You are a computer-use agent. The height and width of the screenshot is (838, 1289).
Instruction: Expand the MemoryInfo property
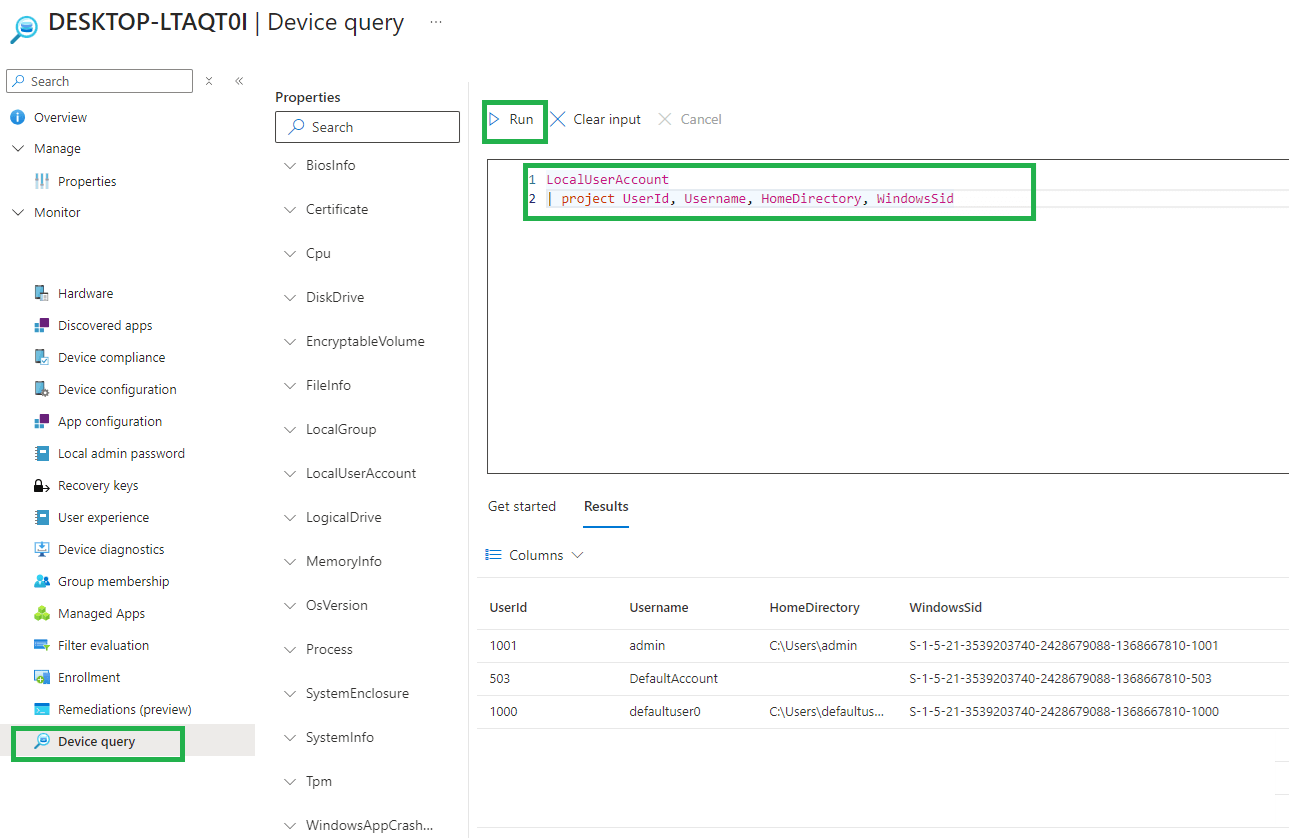(x=290, y=561)
